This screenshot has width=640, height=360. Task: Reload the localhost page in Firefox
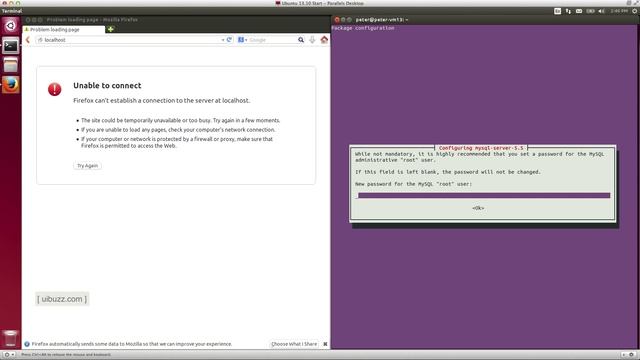pos(229,40)
